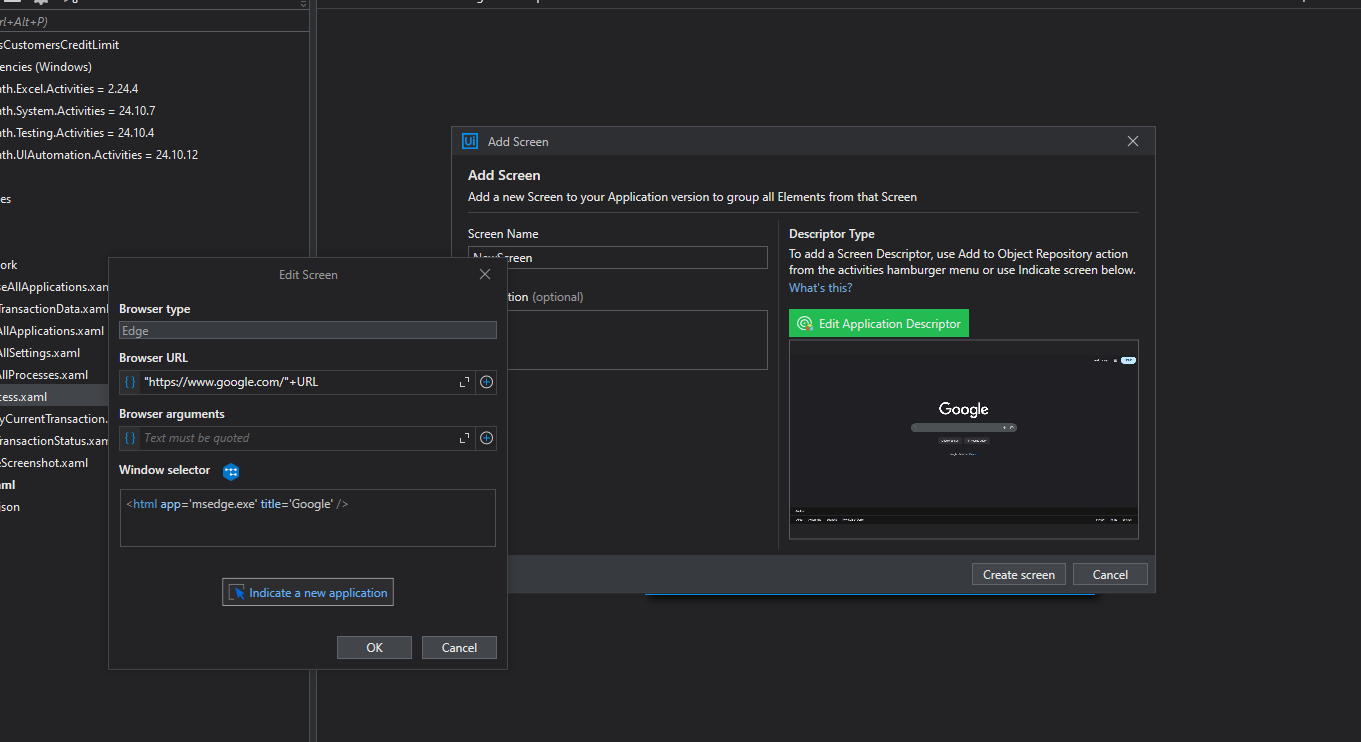Image resolution: width=1361 pixels, height=742 pixels.
Task: Open expression editor for Browser arguments
Action: coord(463,437)
